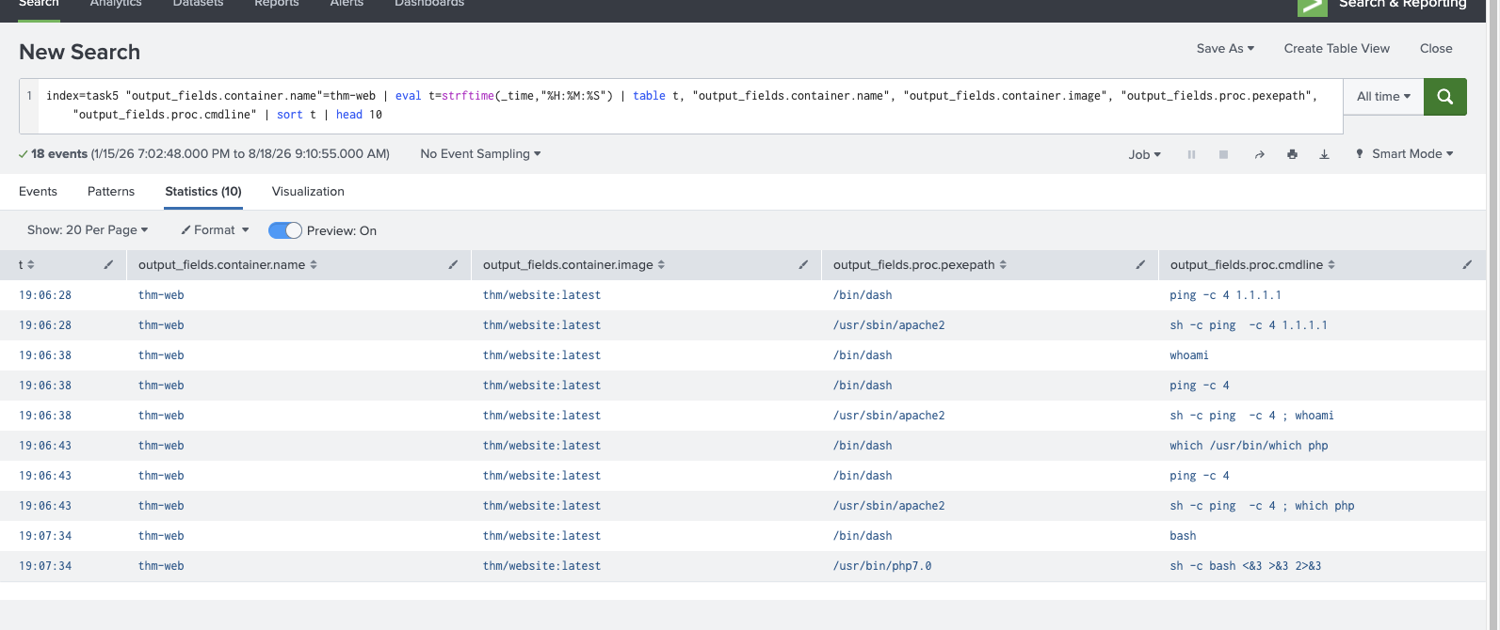
Task: Click Create Table View
Action: (x=1337, y=48)
